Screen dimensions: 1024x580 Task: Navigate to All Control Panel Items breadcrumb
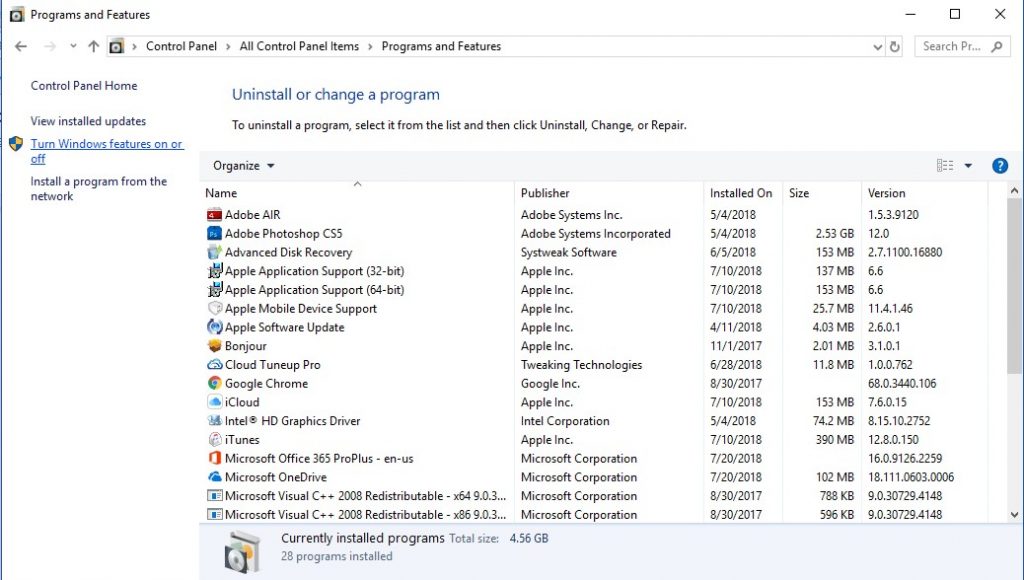tap(299, 46)
